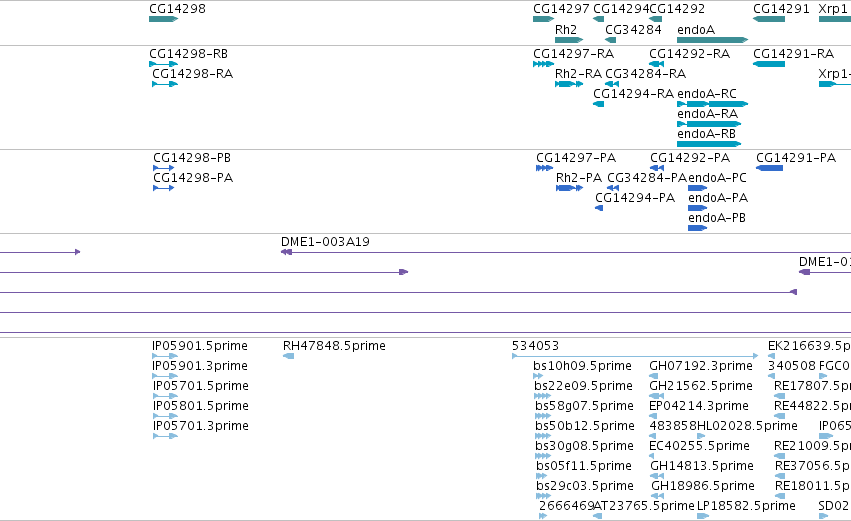851x521 pixels.
Task: Open EST AT23765.5prime
Action: [x=644, y=507]
